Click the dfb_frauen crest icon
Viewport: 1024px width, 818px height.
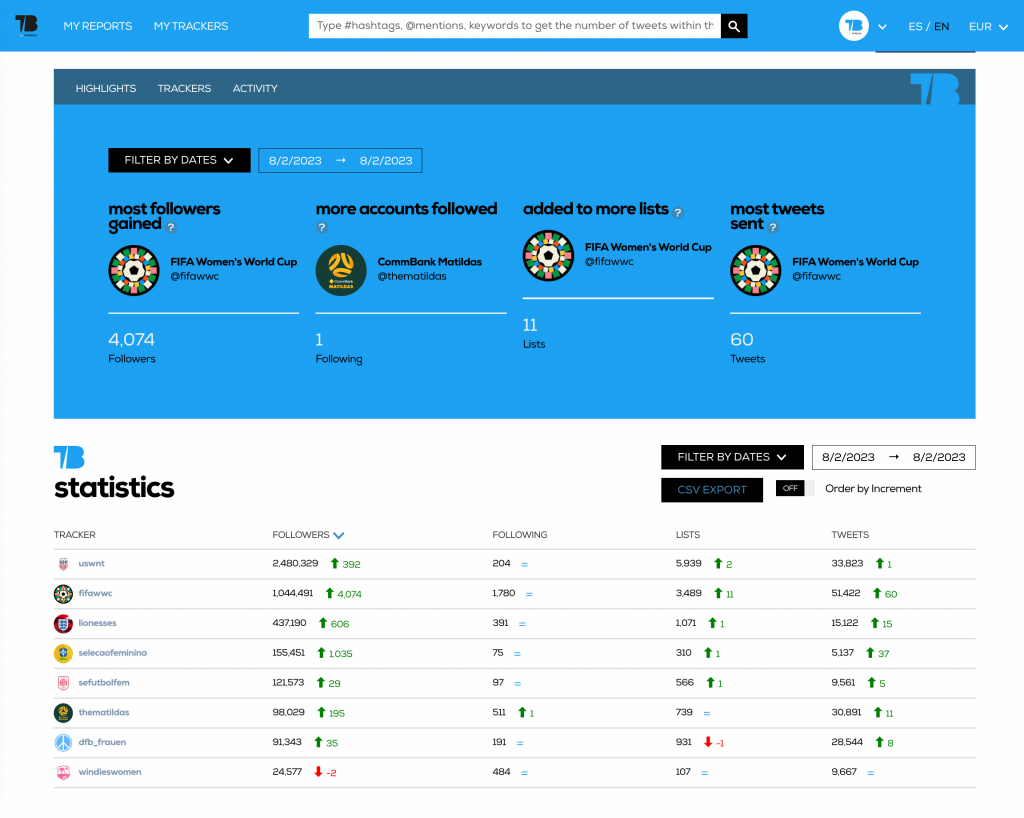tap(61, 742)
